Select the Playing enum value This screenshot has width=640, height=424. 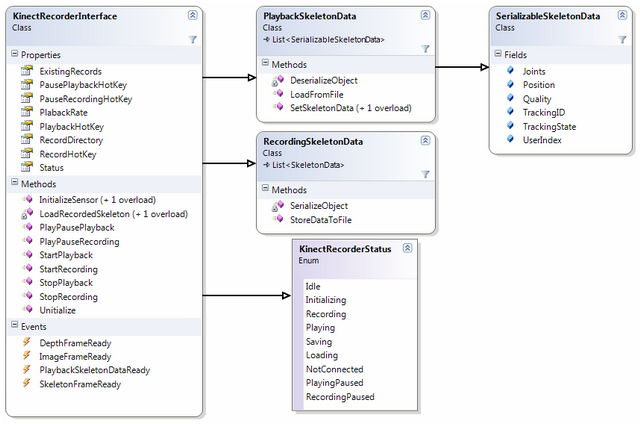(320, 328)
